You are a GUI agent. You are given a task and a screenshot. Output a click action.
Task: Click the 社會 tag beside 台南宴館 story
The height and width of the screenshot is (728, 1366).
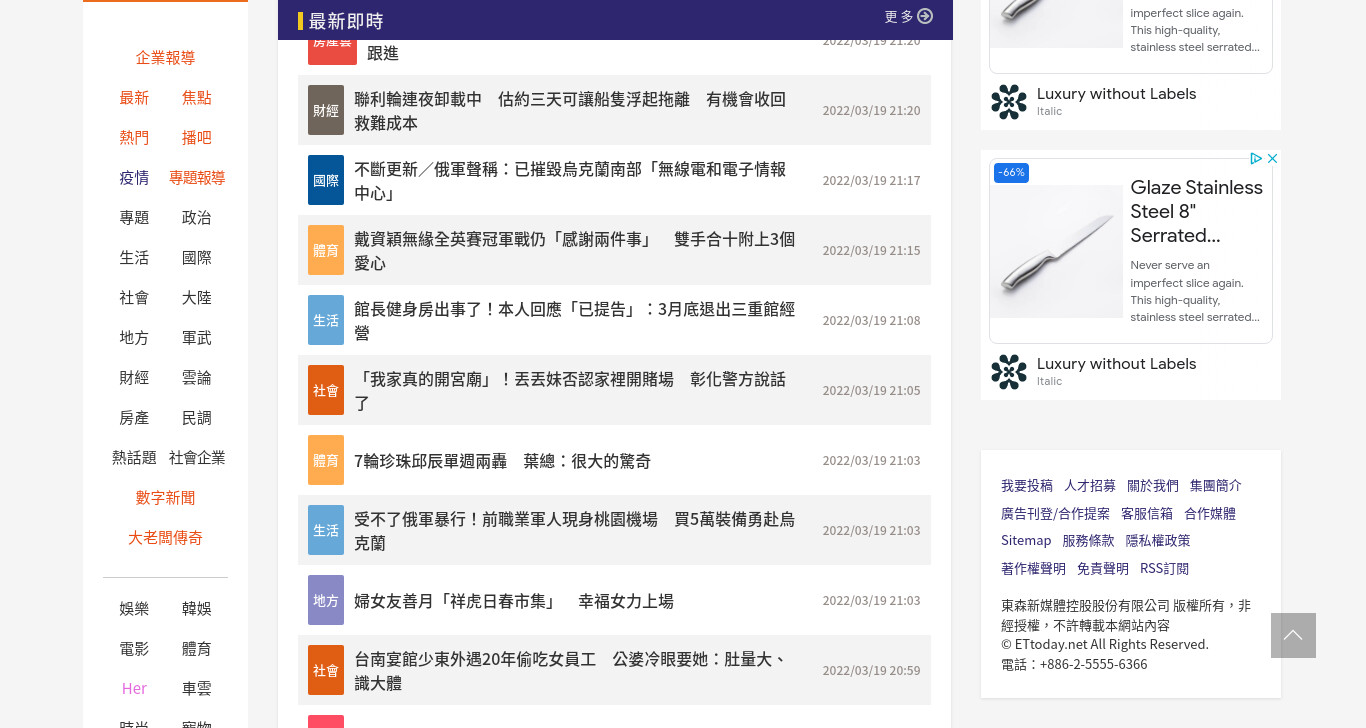(326, 670)
